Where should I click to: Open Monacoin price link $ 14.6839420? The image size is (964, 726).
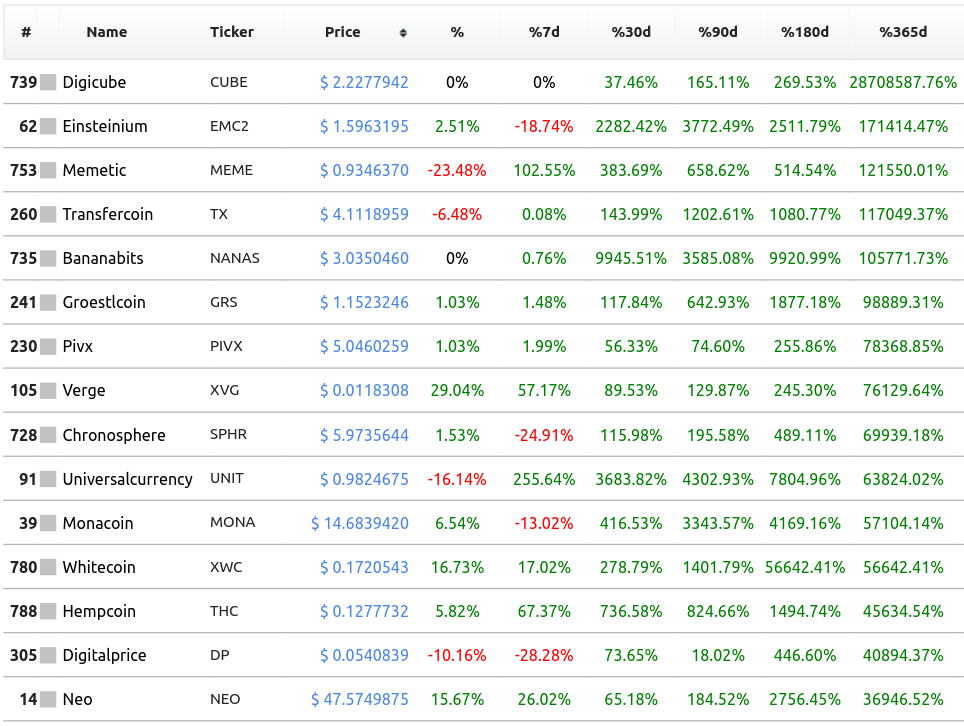tap(360, 523)
